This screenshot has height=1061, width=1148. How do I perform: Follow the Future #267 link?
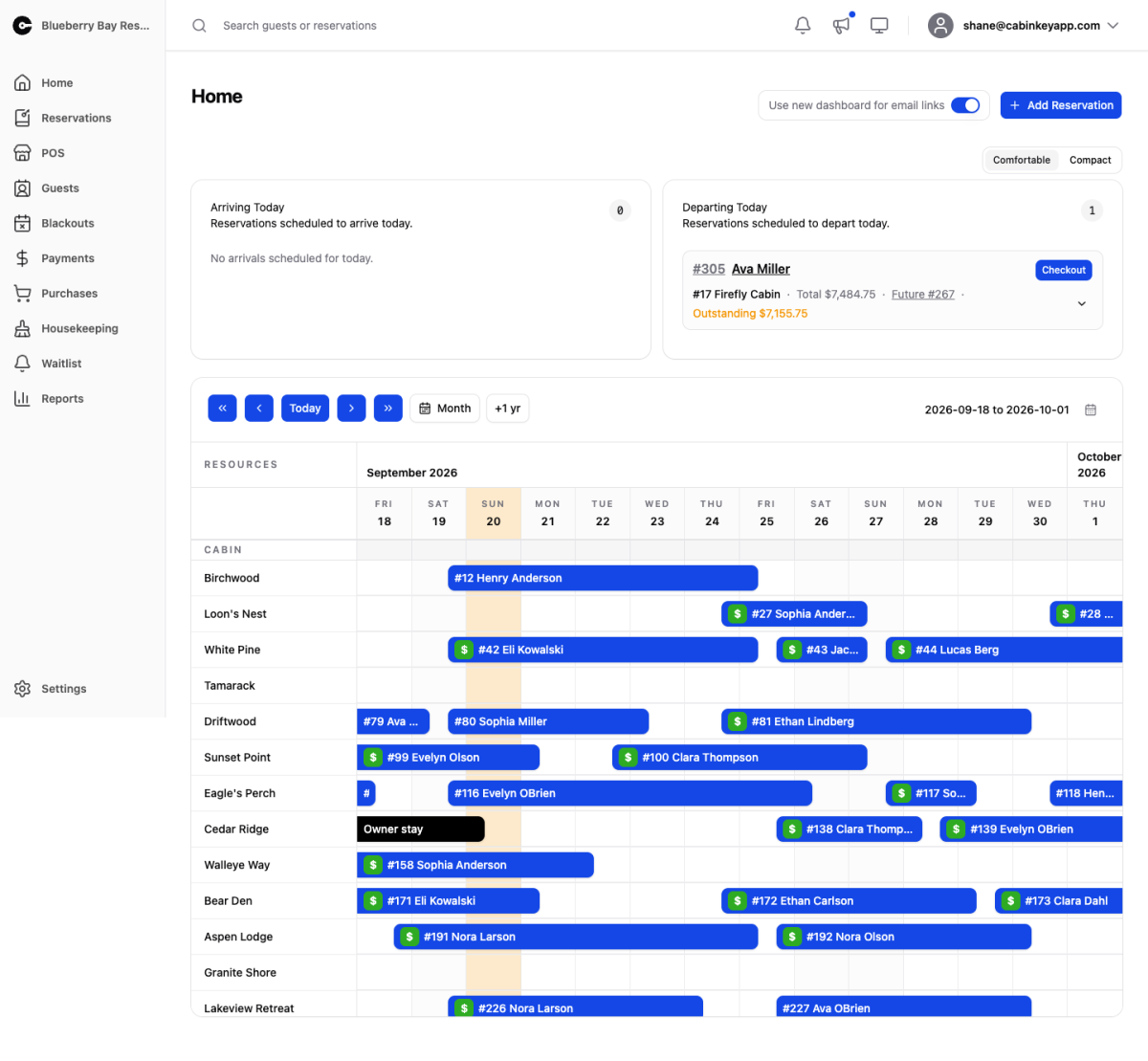(923, 295)
